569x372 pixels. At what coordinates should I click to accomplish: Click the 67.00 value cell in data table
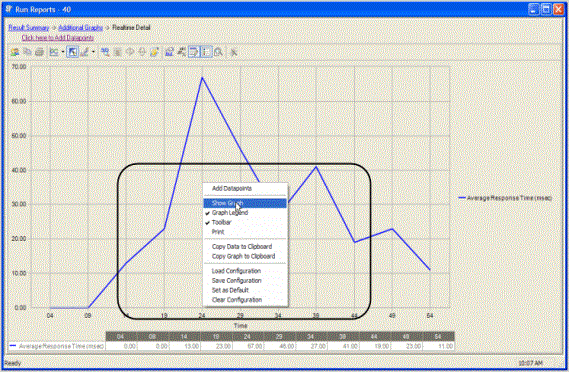[x=248, y=346]
